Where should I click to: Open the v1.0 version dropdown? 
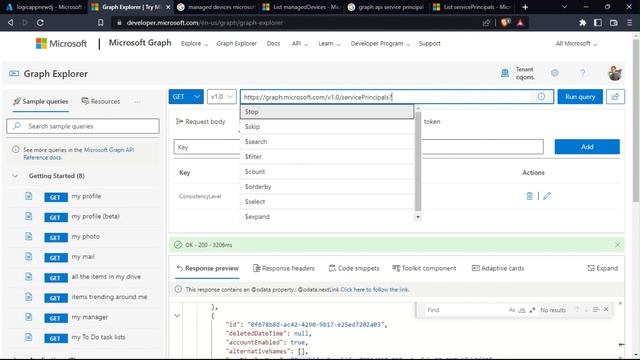pos(222,97)
